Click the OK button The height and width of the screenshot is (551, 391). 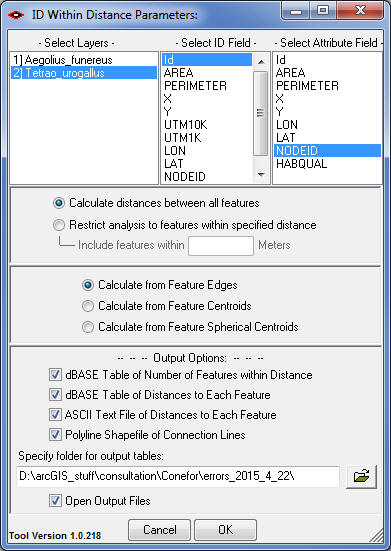[226, 530]
